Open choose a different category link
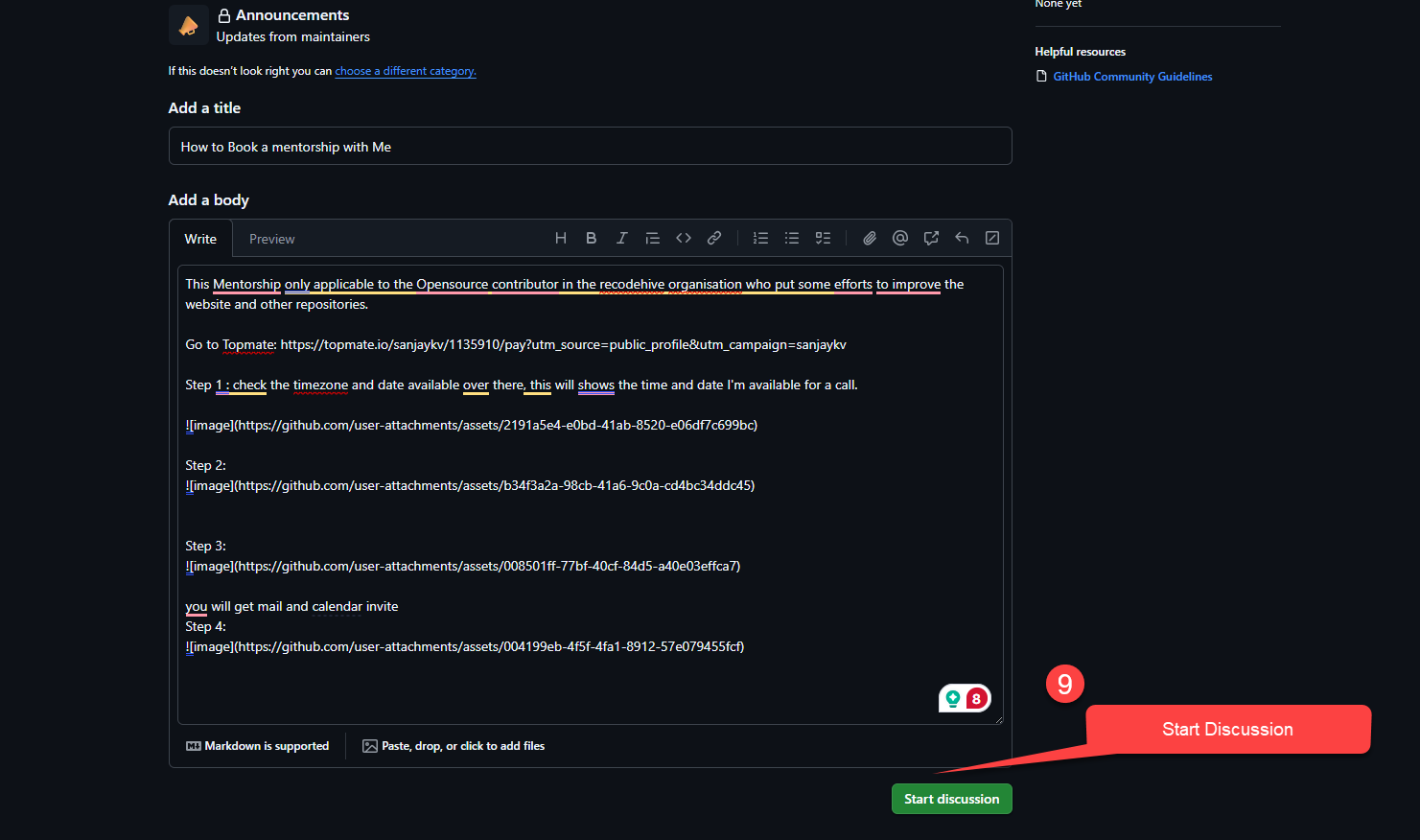This screenshot has width=1420, height=840. [x=406, y=71]
